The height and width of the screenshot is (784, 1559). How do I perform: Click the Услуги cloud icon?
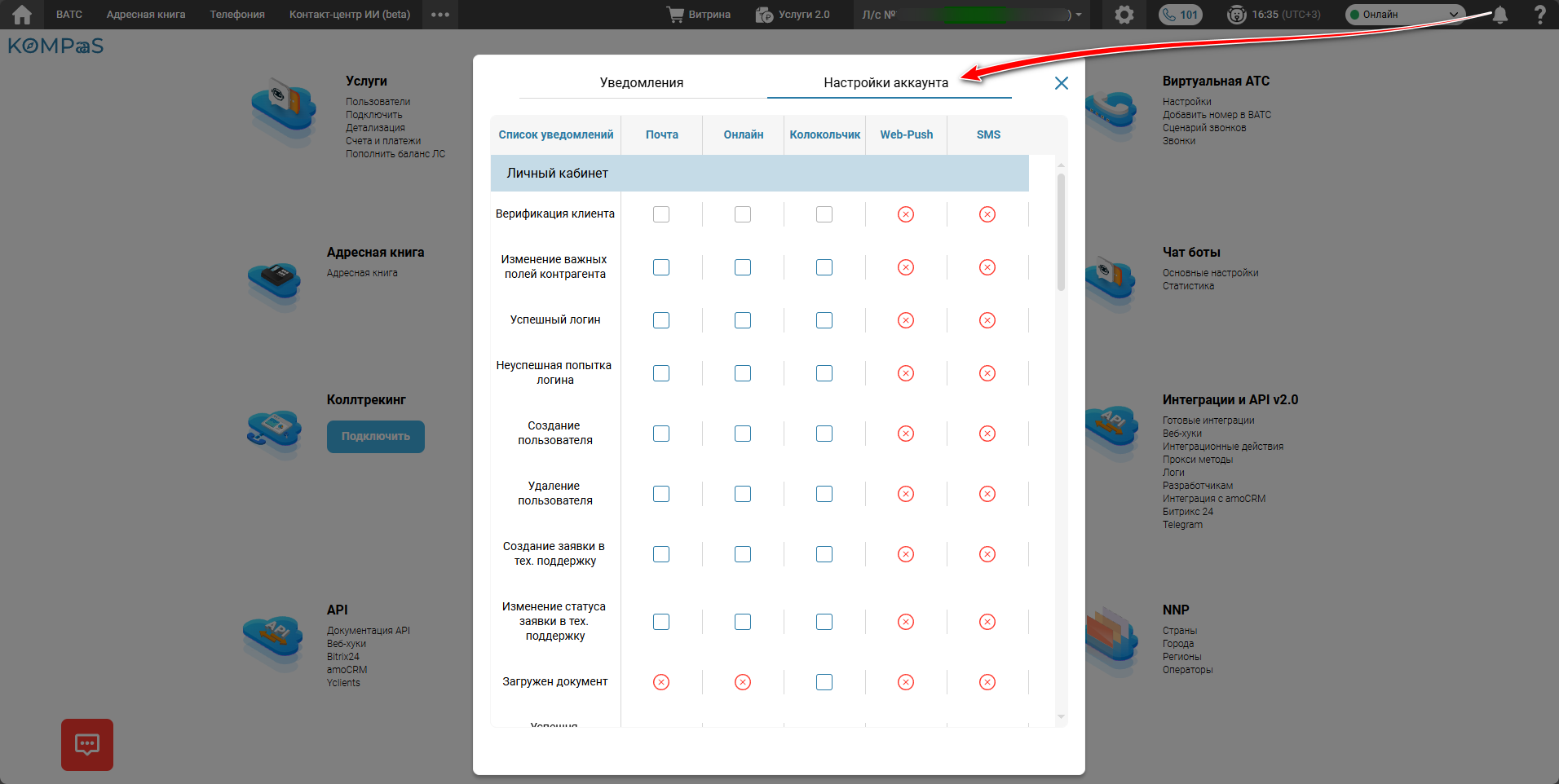point(283,110)
